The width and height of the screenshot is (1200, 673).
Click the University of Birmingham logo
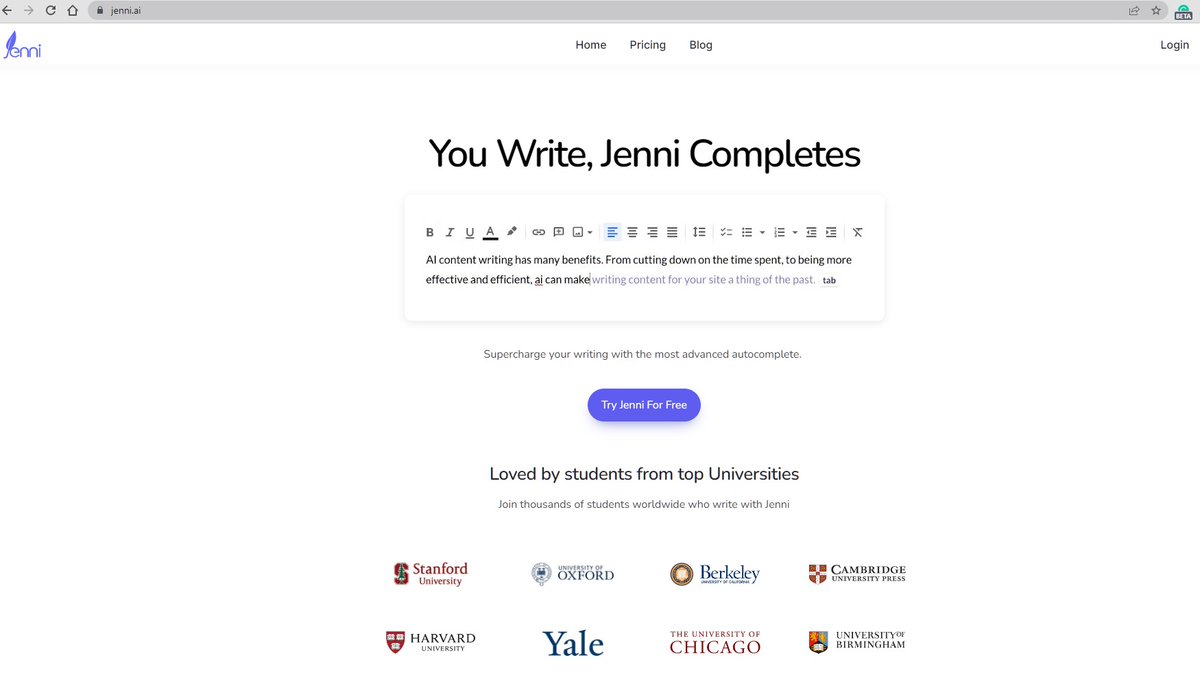click(x=857, y=641)
